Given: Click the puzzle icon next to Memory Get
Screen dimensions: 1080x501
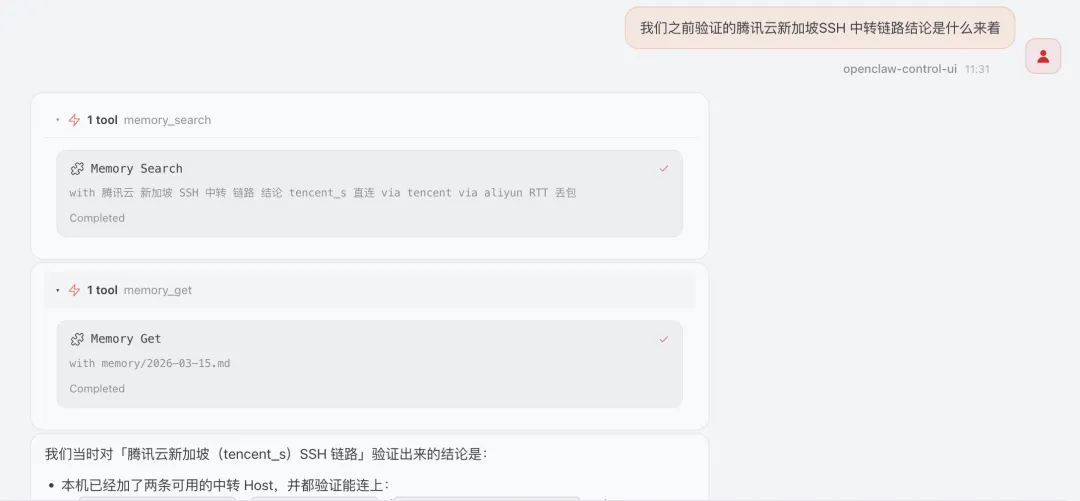Looking at the screenshot, I should pyautogui.click(x=77, y=339).
